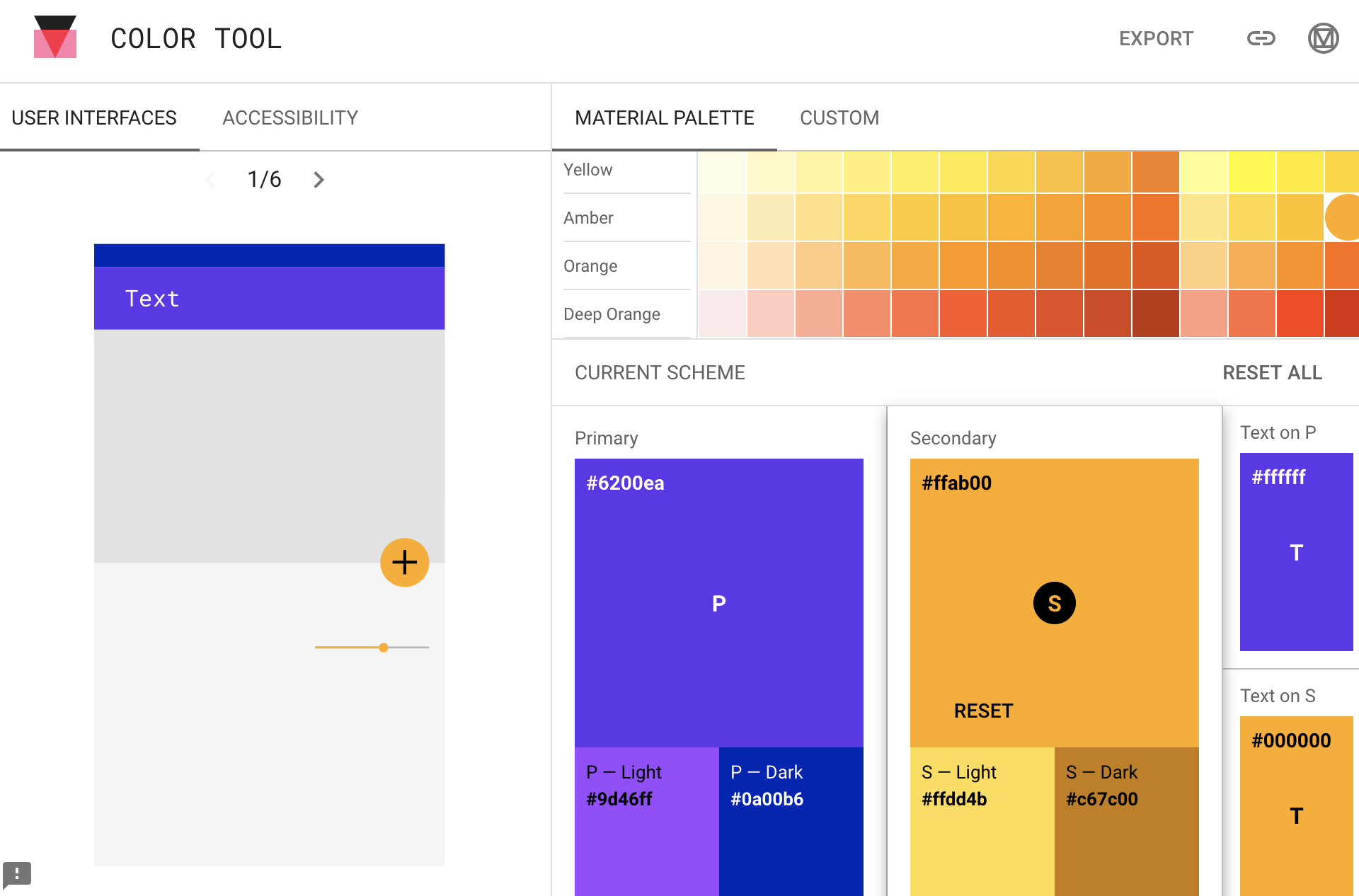The height and width of the screenshot is (896, 1359).
Task: Click the CURRENT SCHEME heading
Action: (660, 373)
